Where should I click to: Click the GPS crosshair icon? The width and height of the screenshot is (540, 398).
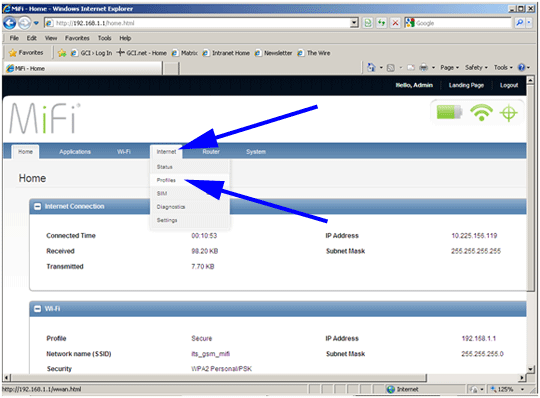click(508, 113)
